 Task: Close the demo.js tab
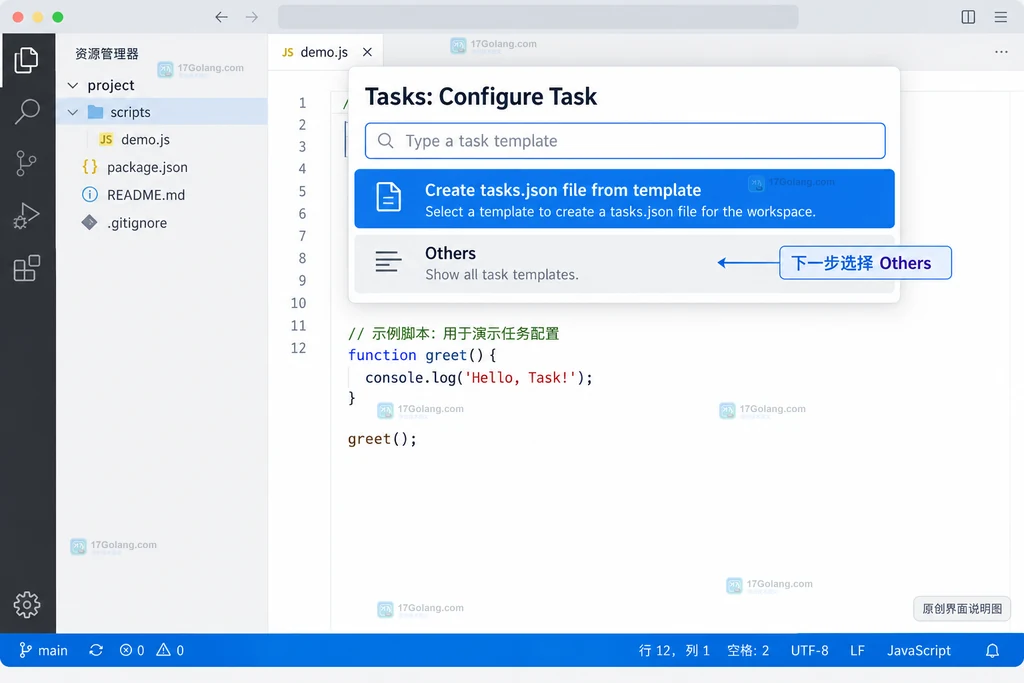[368, 52]
